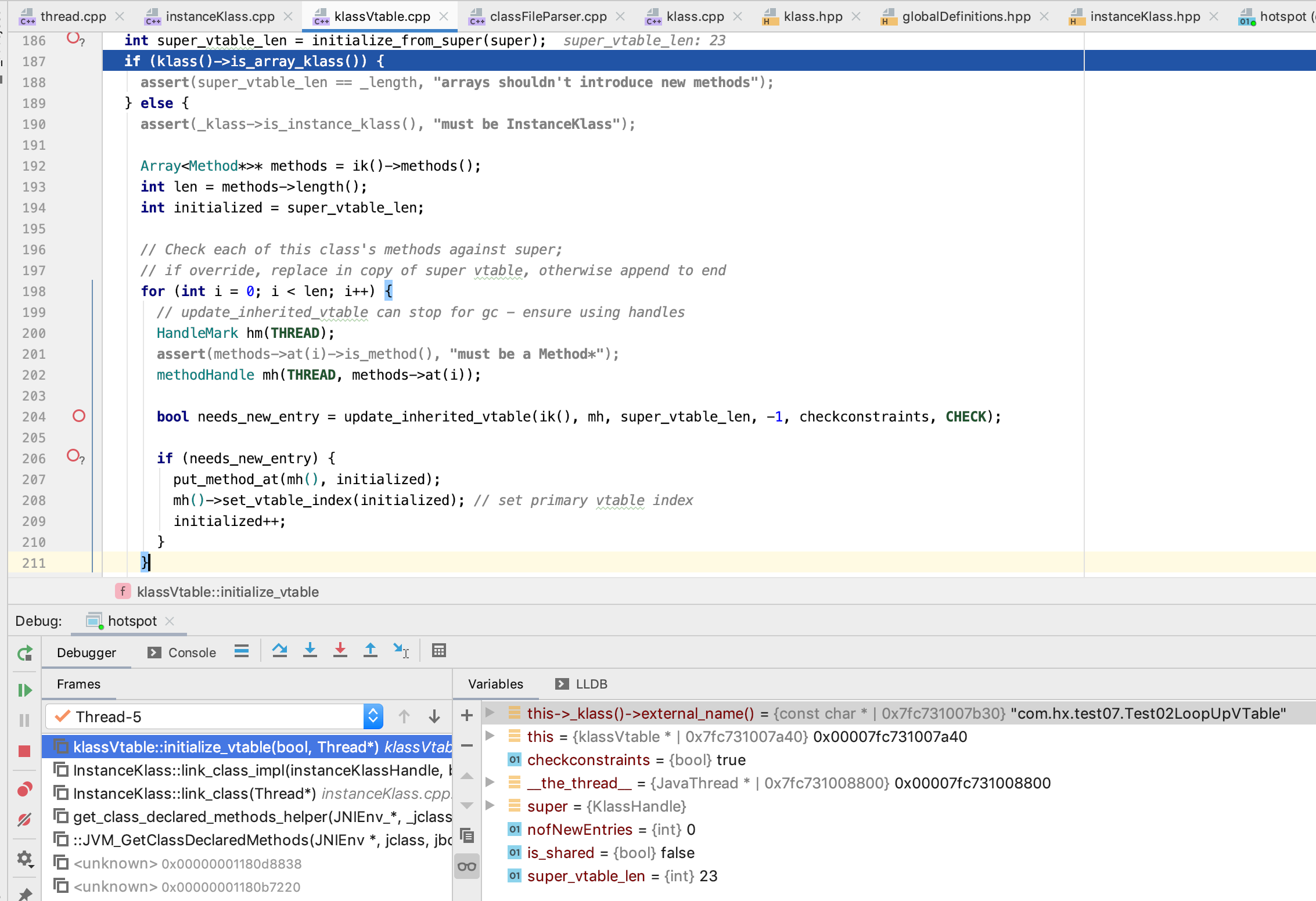Toggle breakpoint on line 204

(x=79, y=416)
